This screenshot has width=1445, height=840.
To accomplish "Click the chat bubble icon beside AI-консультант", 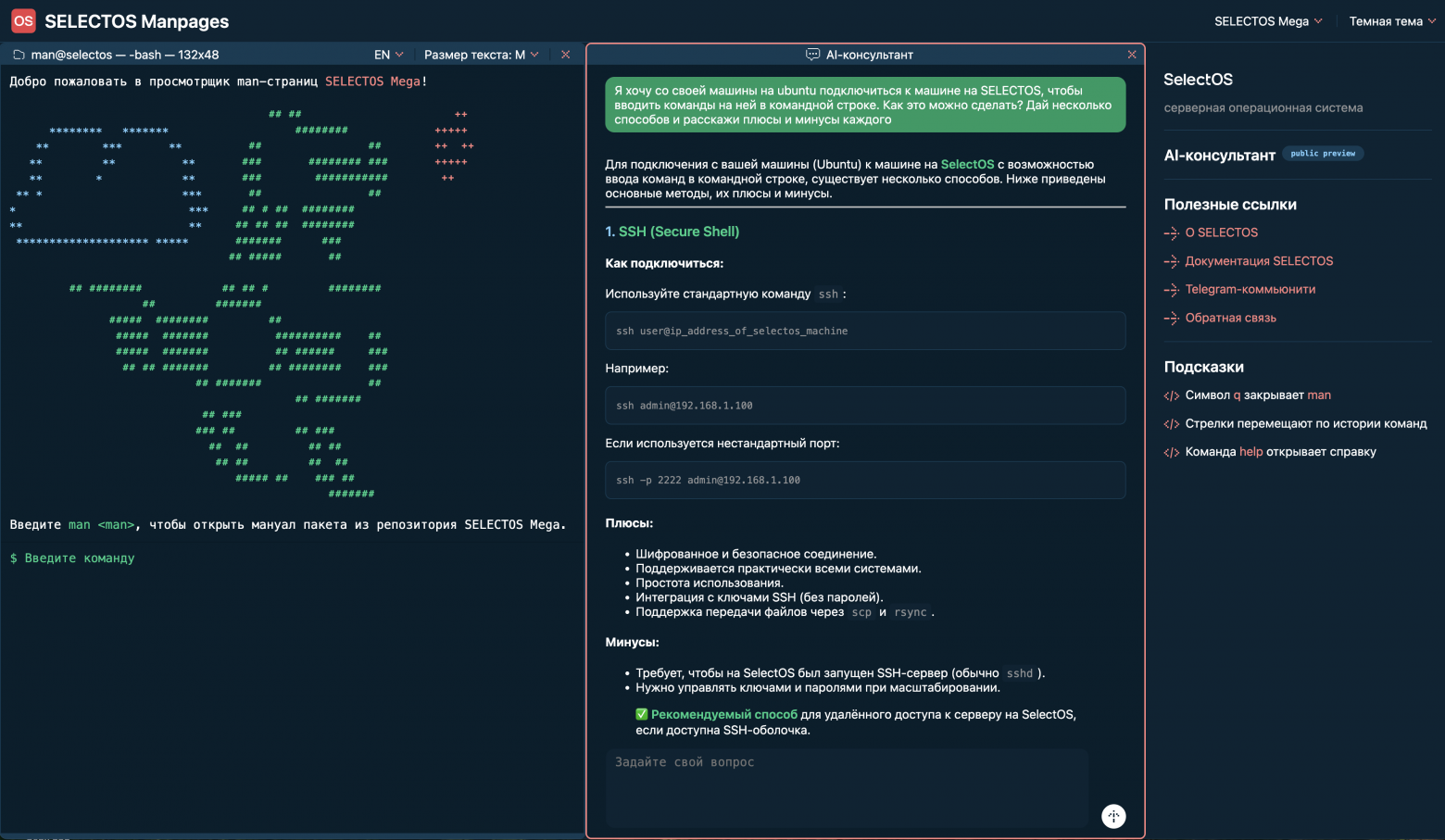I will 812,55.
